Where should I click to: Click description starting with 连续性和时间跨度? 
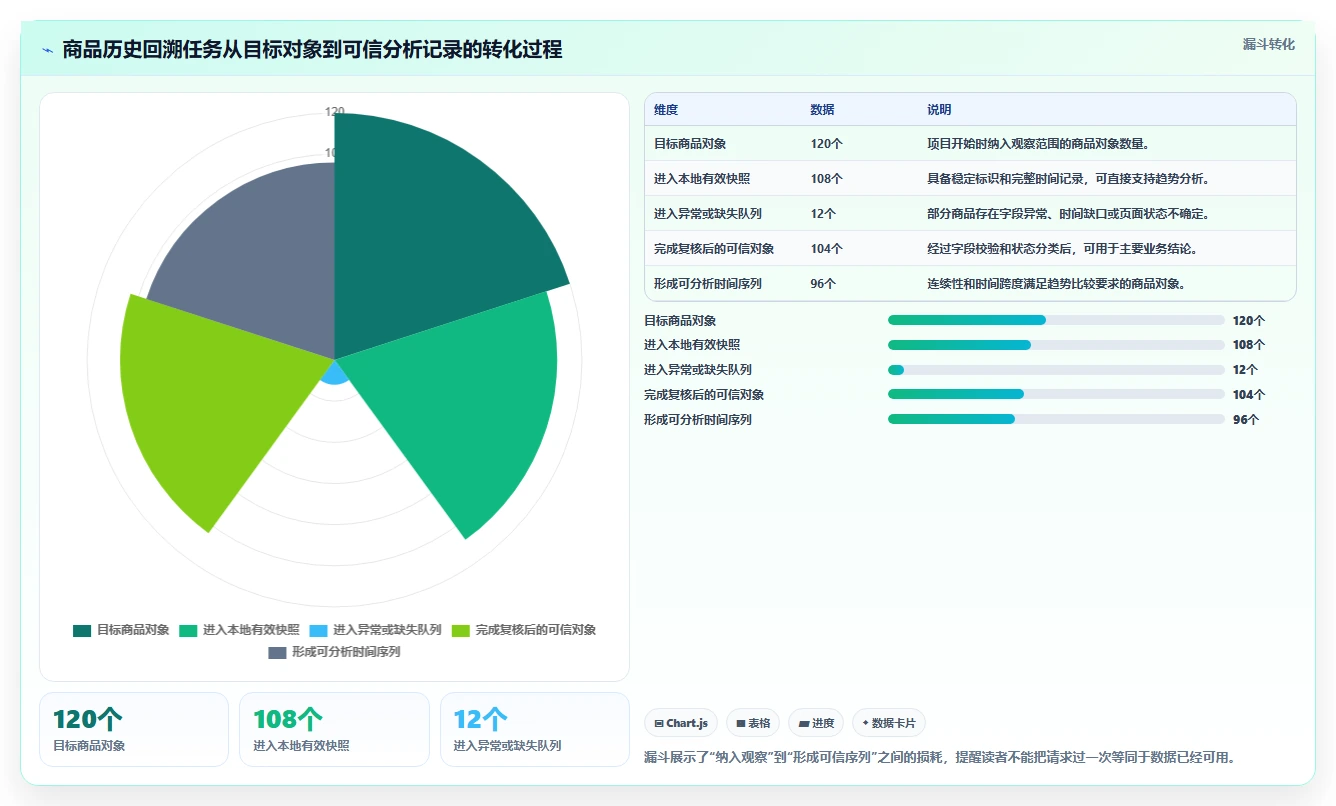[1056, 284]
